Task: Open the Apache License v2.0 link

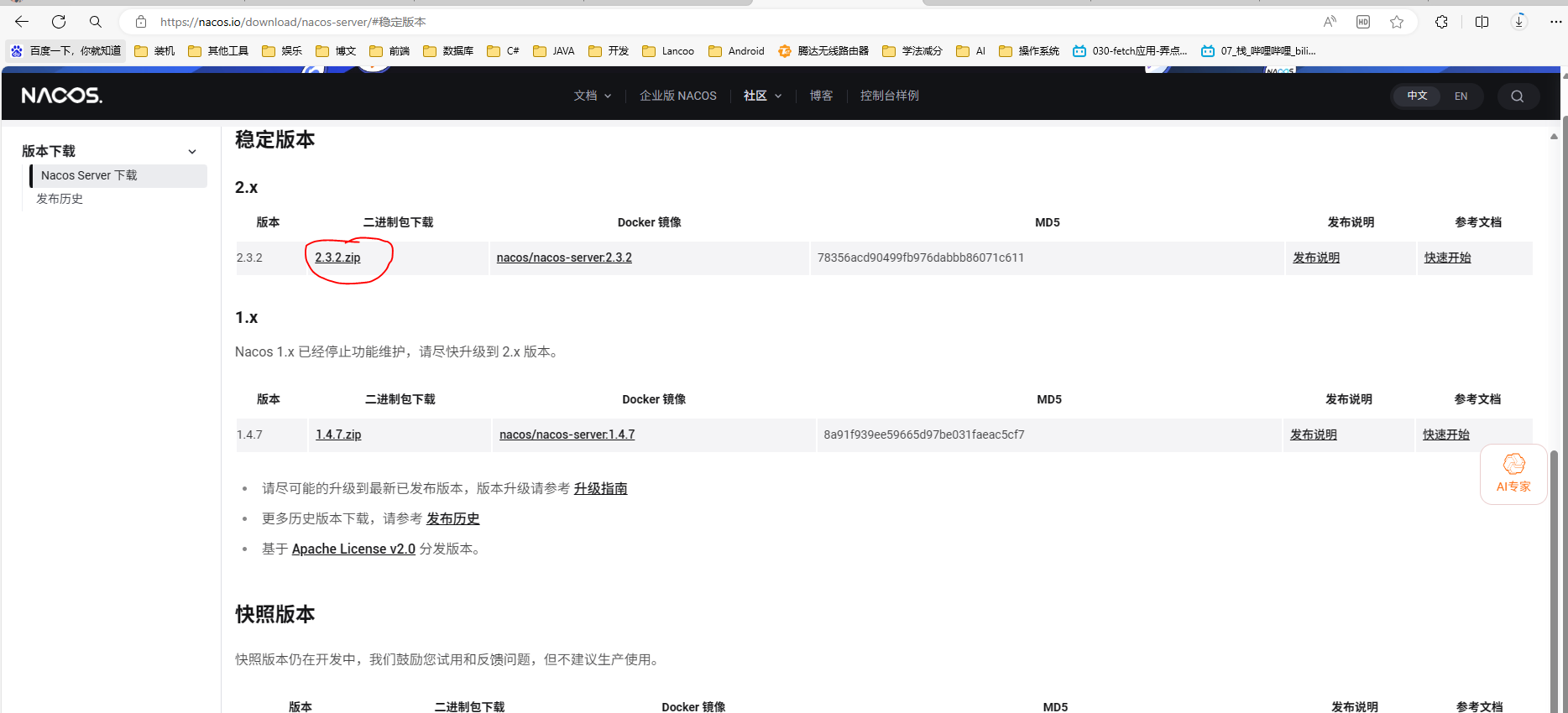Action: [x=353, y=549]
